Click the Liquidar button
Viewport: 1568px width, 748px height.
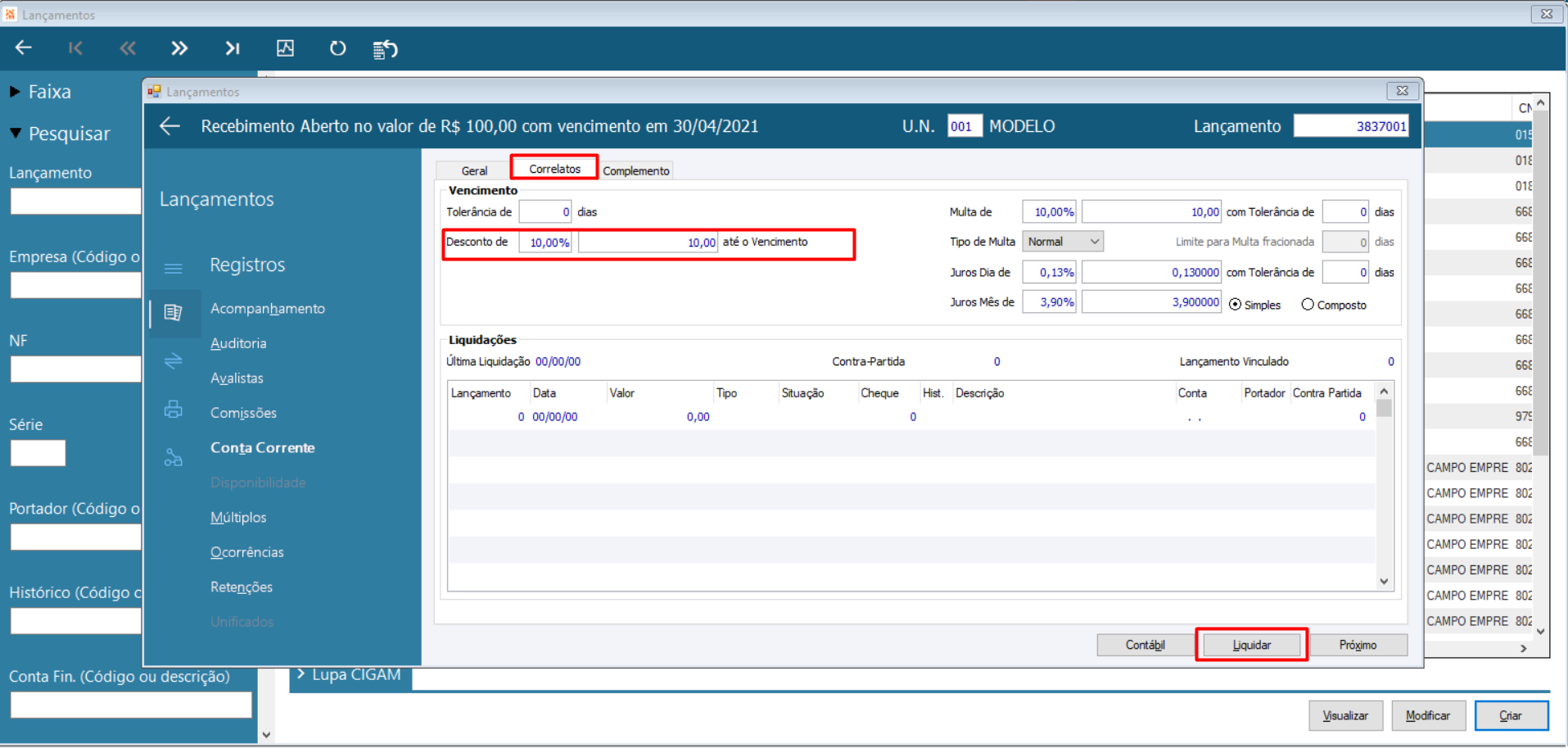[1252, 645]
